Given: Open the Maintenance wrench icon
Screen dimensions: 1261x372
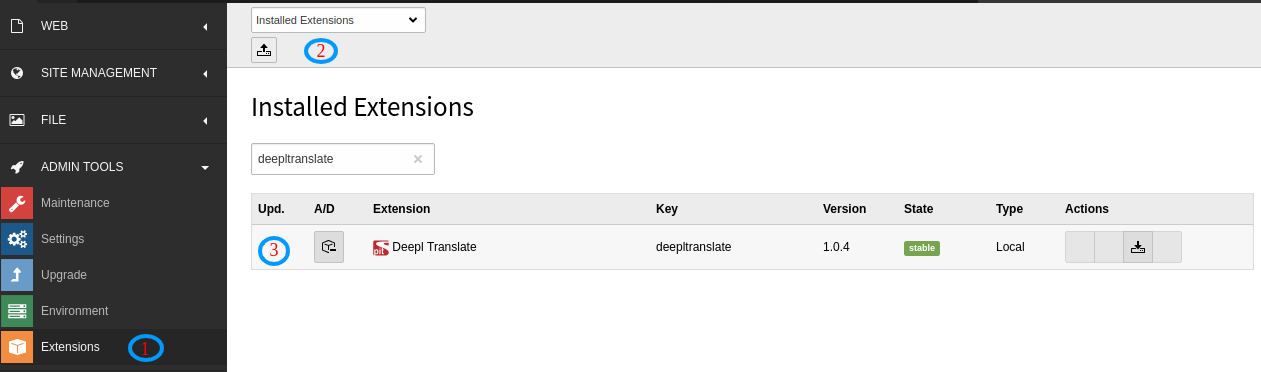Looking at the screenshot, I should (x=17, y=203).
